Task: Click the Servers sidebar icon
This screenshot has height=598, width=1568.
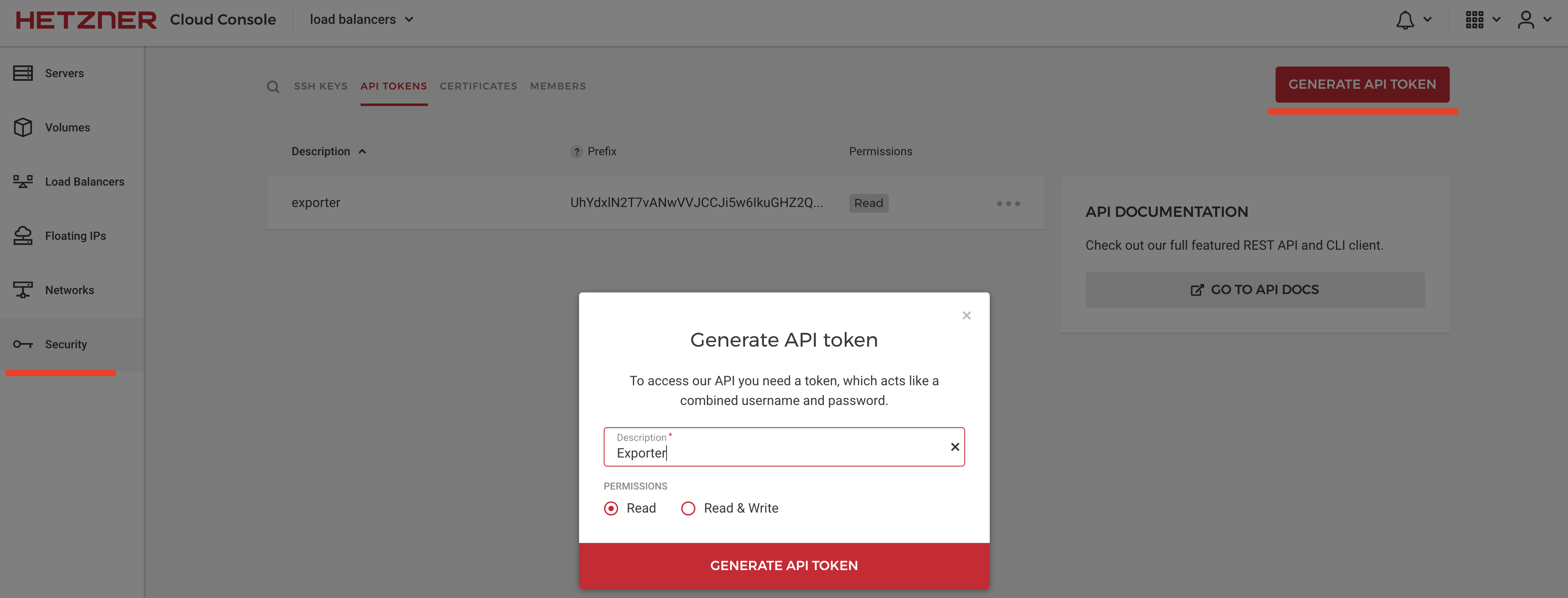Action: coord(23,73)
